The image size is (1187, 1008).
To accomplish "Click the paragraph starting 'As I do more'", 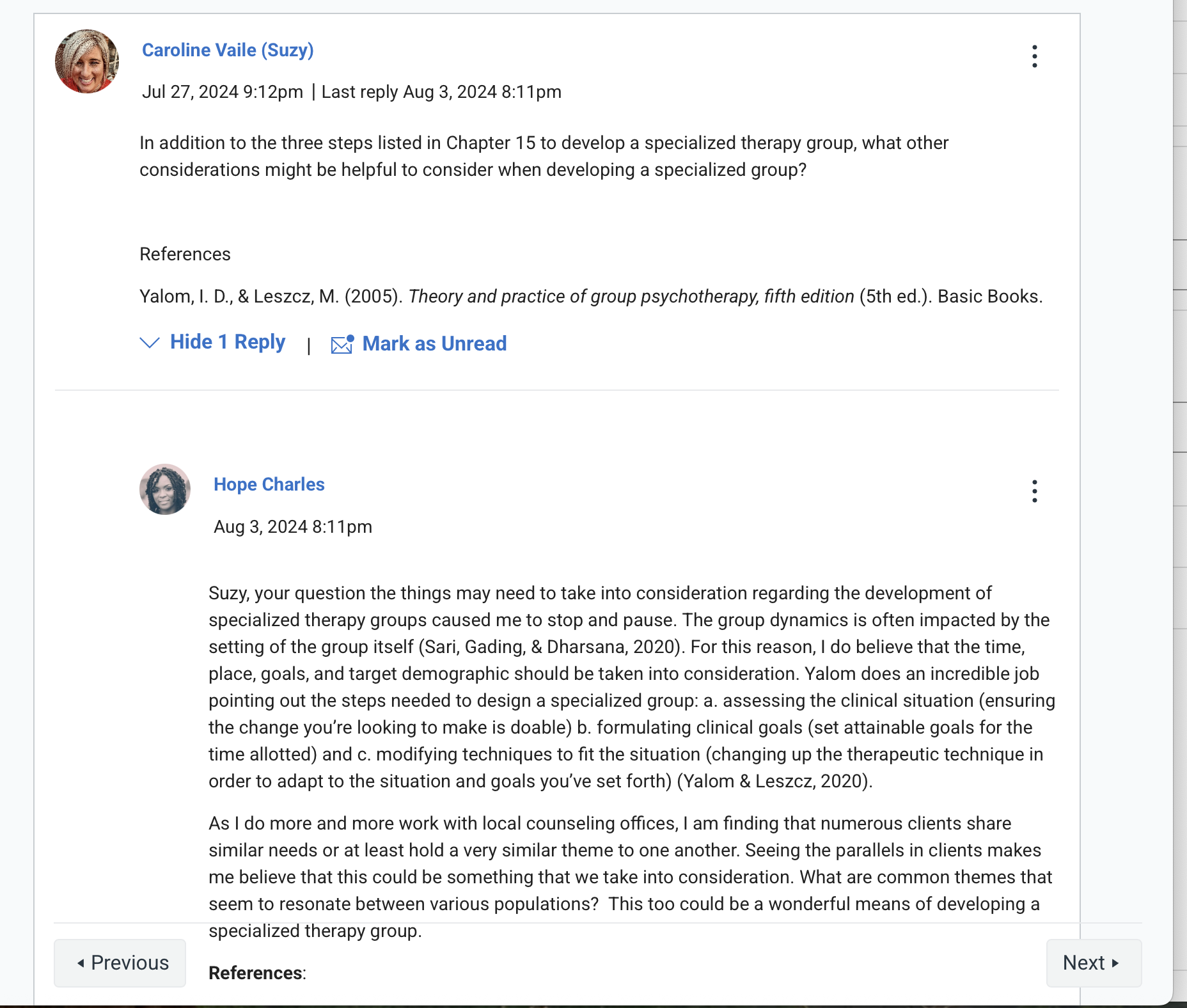I will tap(631, 876).
